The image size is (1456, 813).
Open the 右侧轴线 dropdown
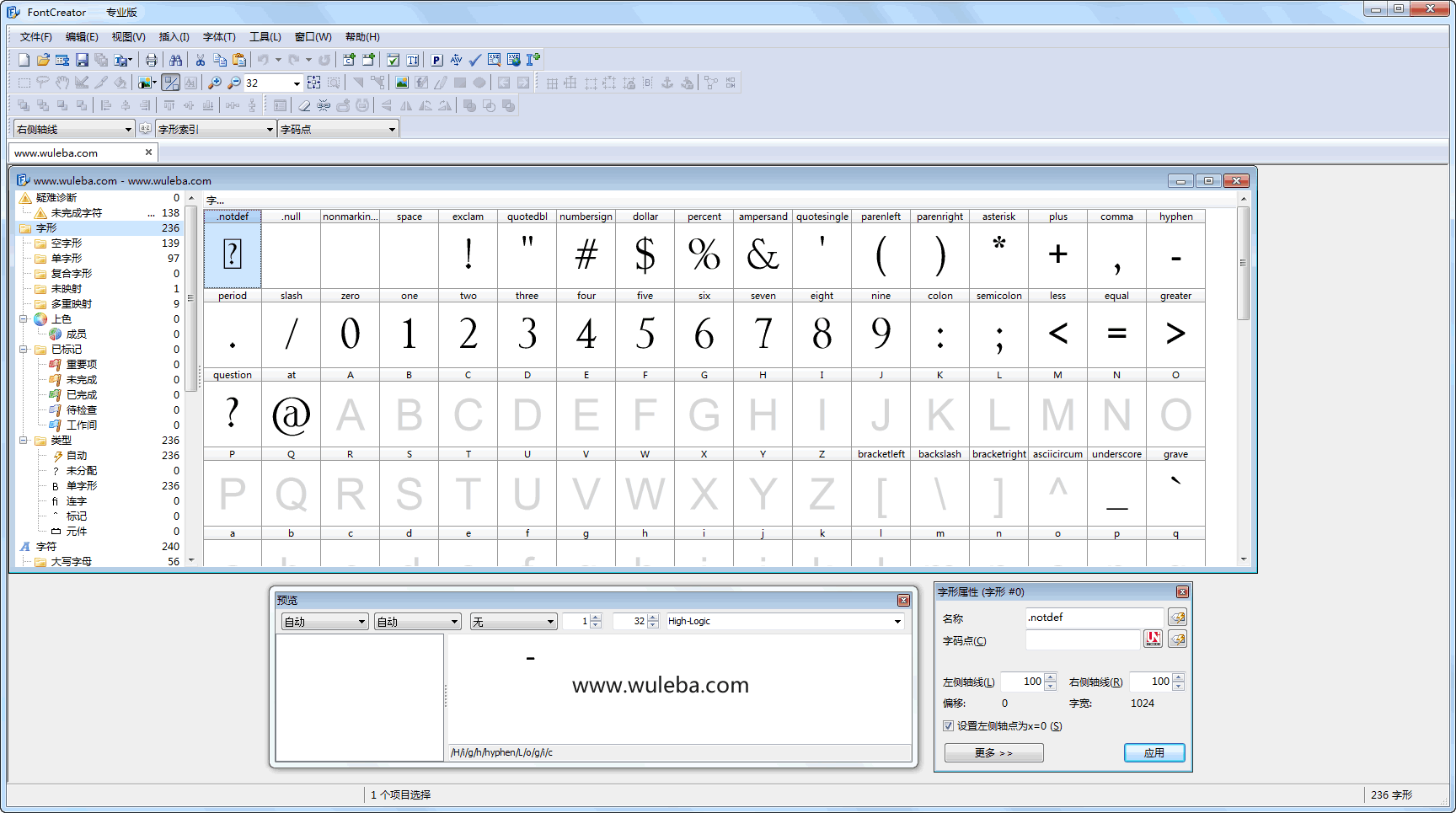pos(128,129)
